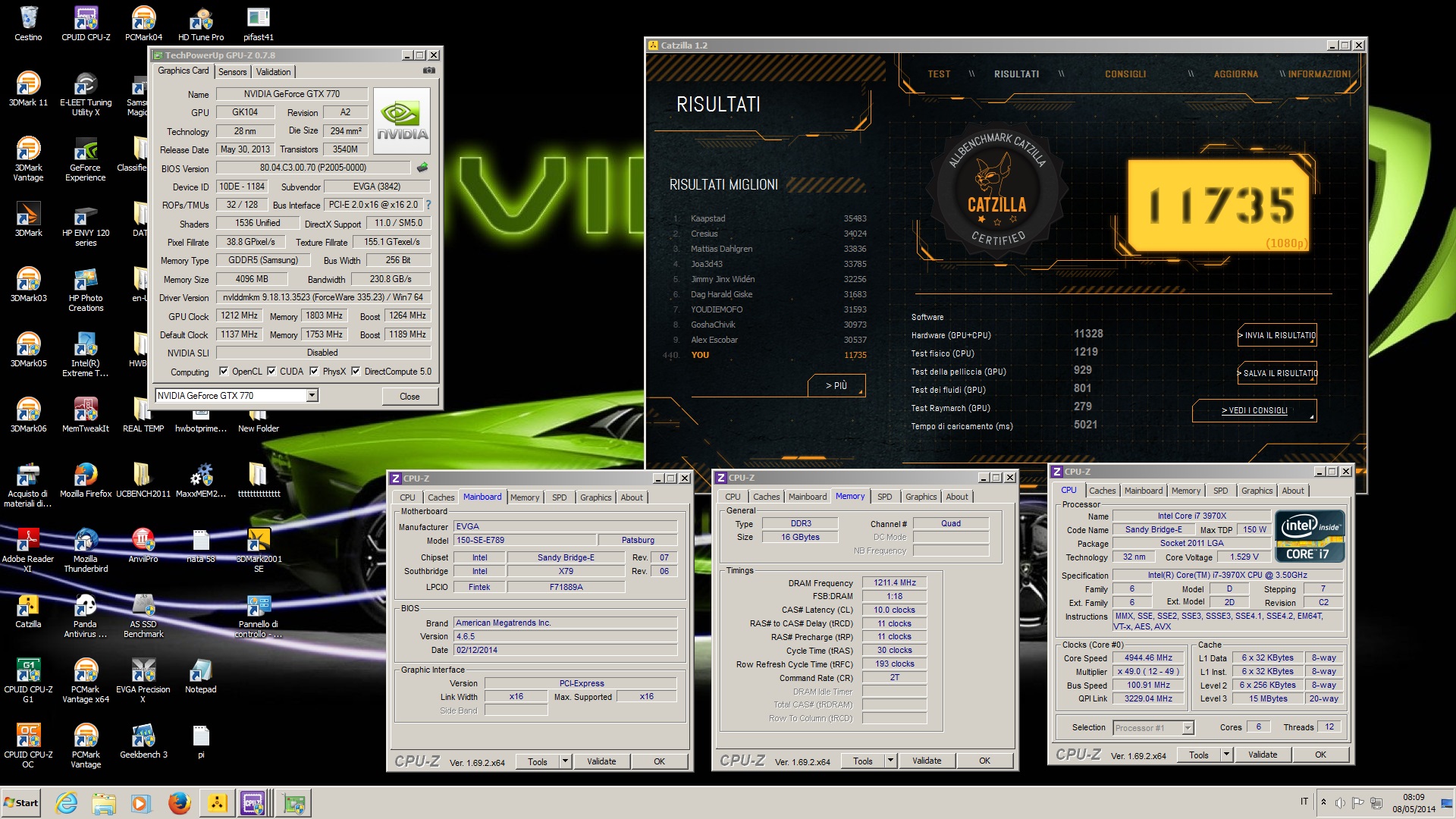The height and width of the screenshot is (819, 1456).
Task: Open AS SSD Benchmark icon
Action: click(x=143, y=614)
